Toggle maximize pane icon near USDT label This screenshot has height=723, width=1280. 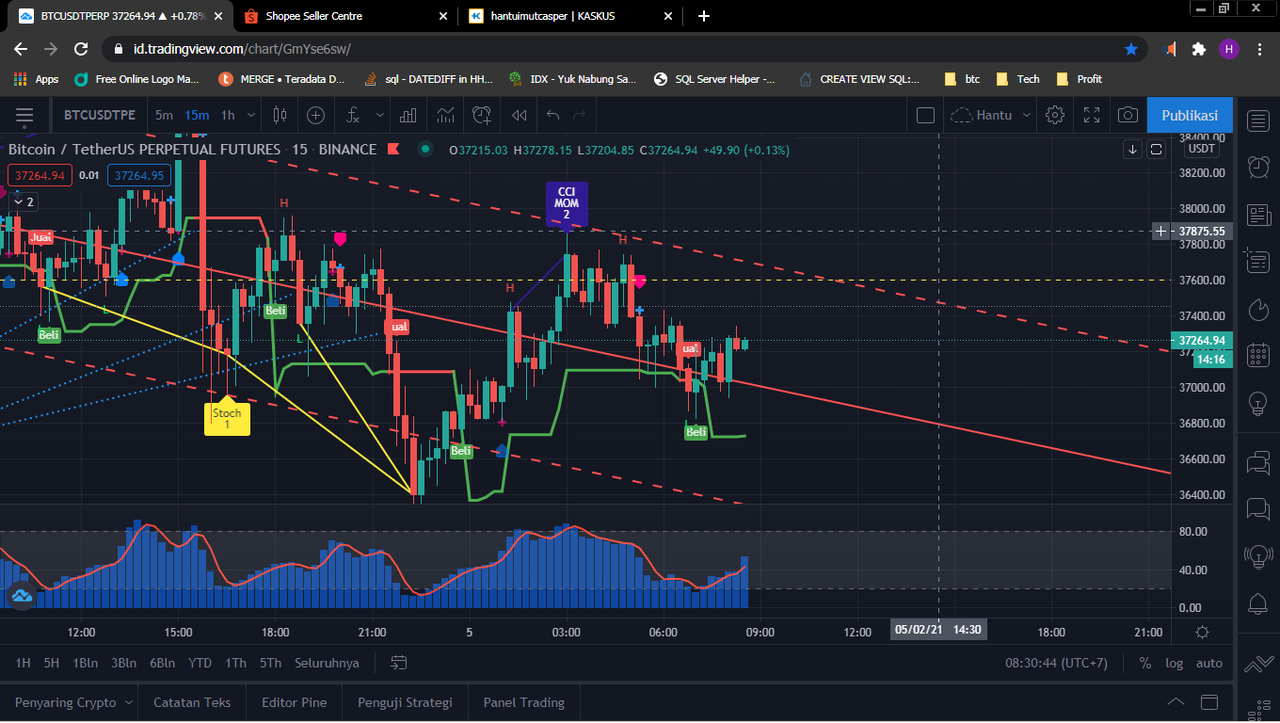tap(1156, 149)
